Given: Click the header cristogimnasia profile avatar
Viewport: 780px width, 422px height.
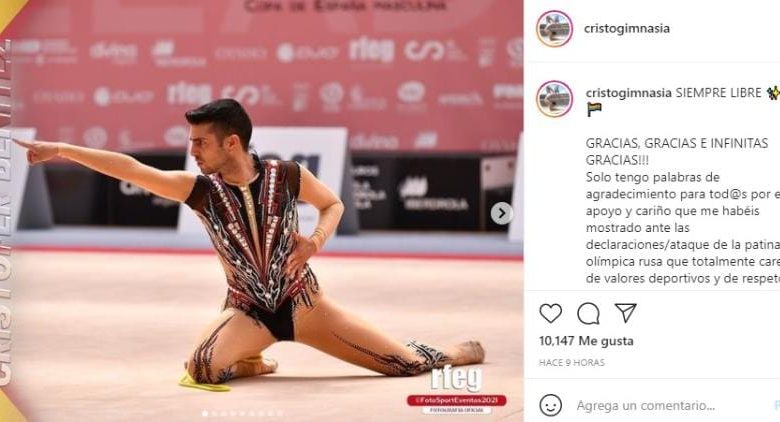Looking at the screenshot, I should pos(554,28).
